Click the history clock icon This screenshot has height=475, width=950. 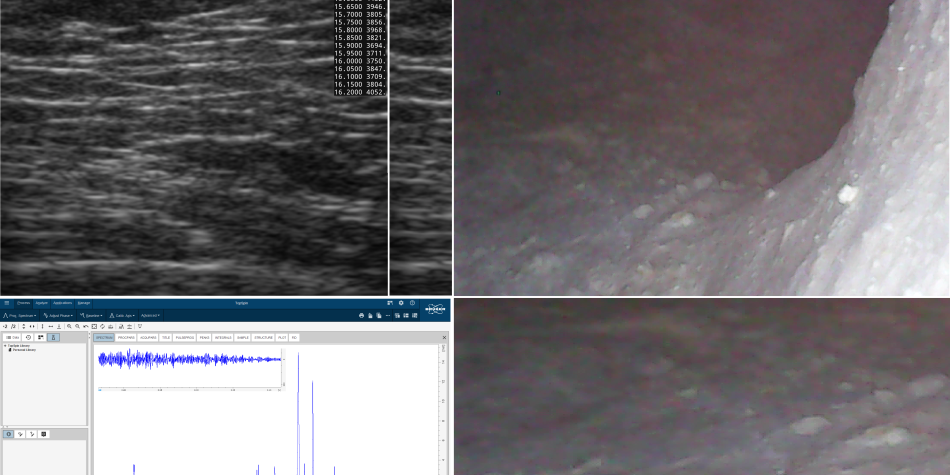pyautogui.click(x=28, y=337)
